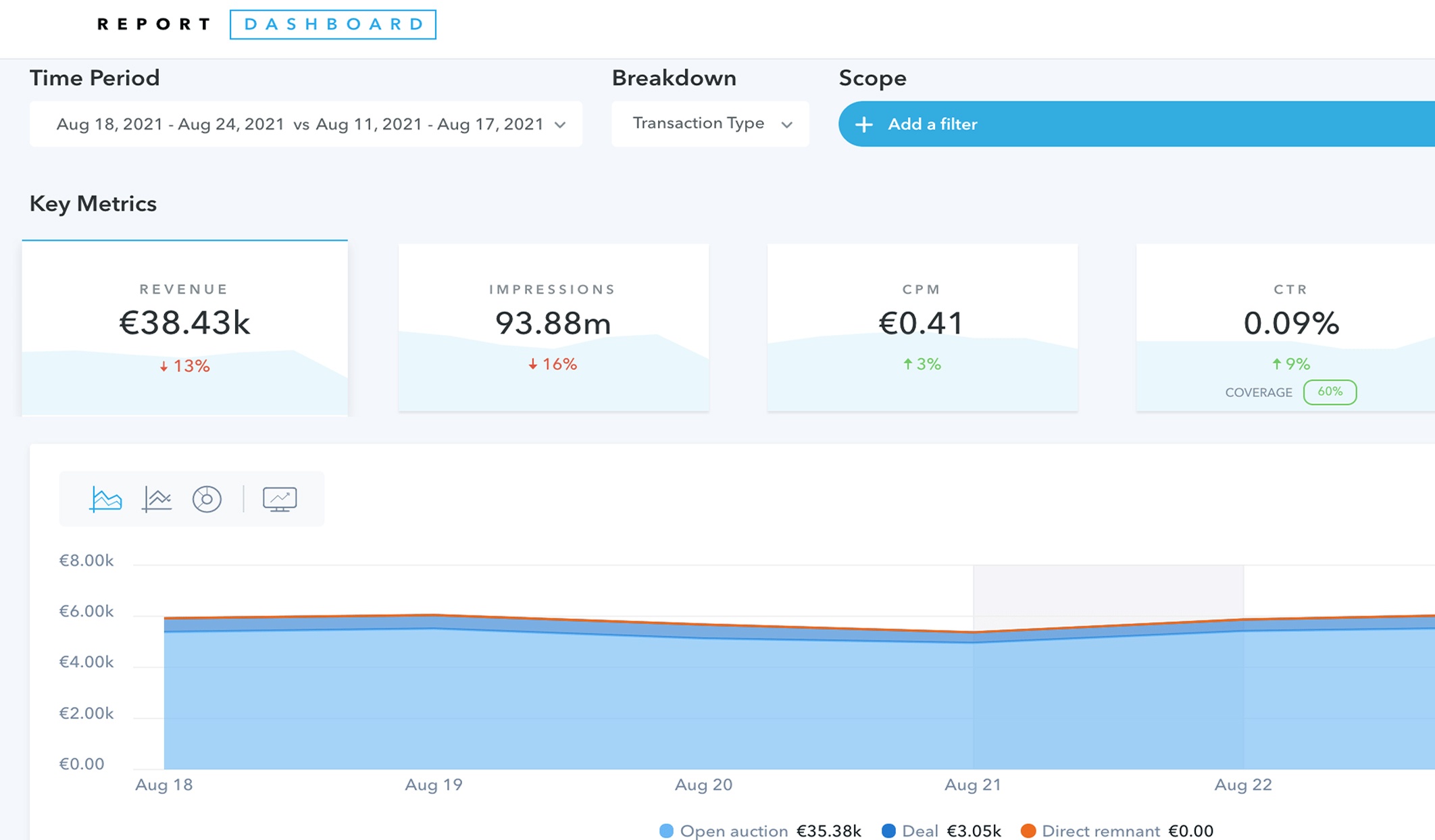1435x840 pixels.
Task: Click the CTR 9% increase indicator
Action: 1291,365
